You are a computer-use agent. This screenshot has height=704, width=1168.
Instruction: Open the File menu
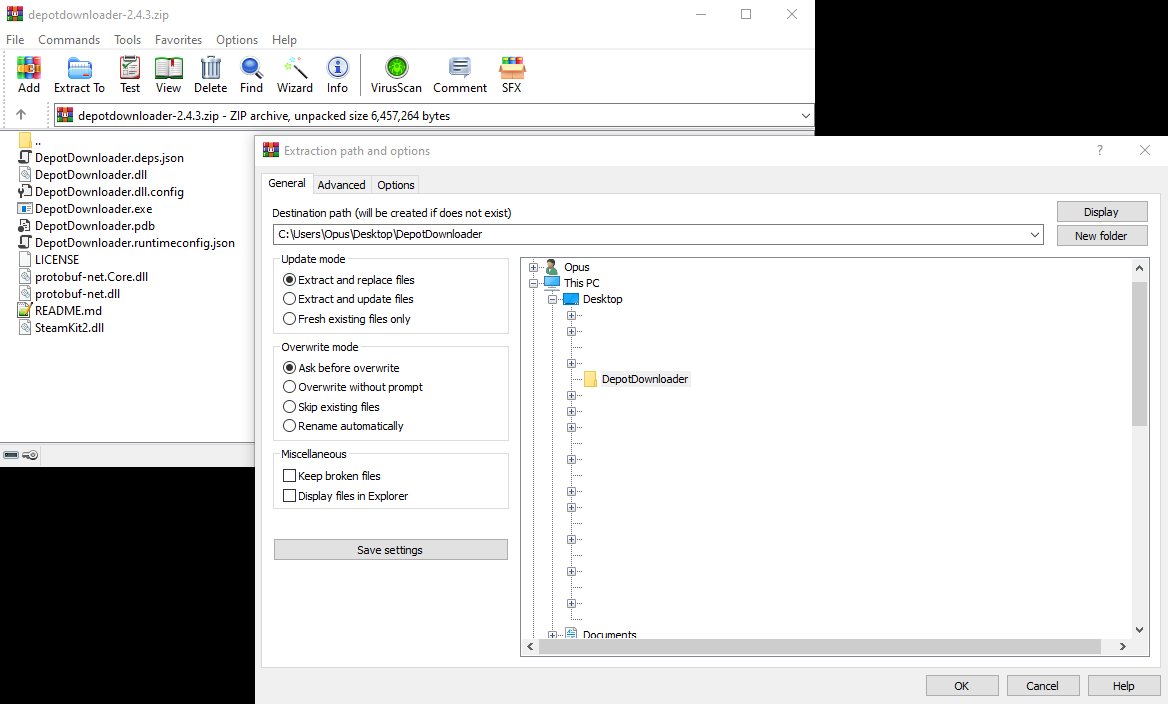click(15, 39)
